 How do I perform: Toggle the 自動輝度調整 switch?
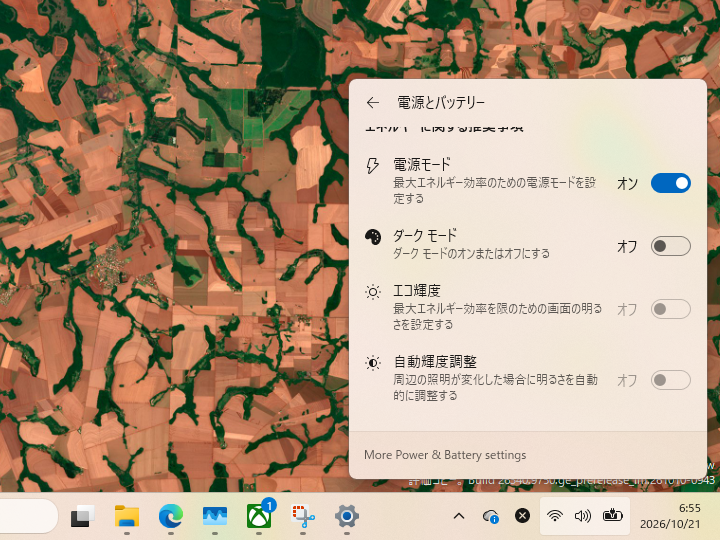click(x=670, y=380)
